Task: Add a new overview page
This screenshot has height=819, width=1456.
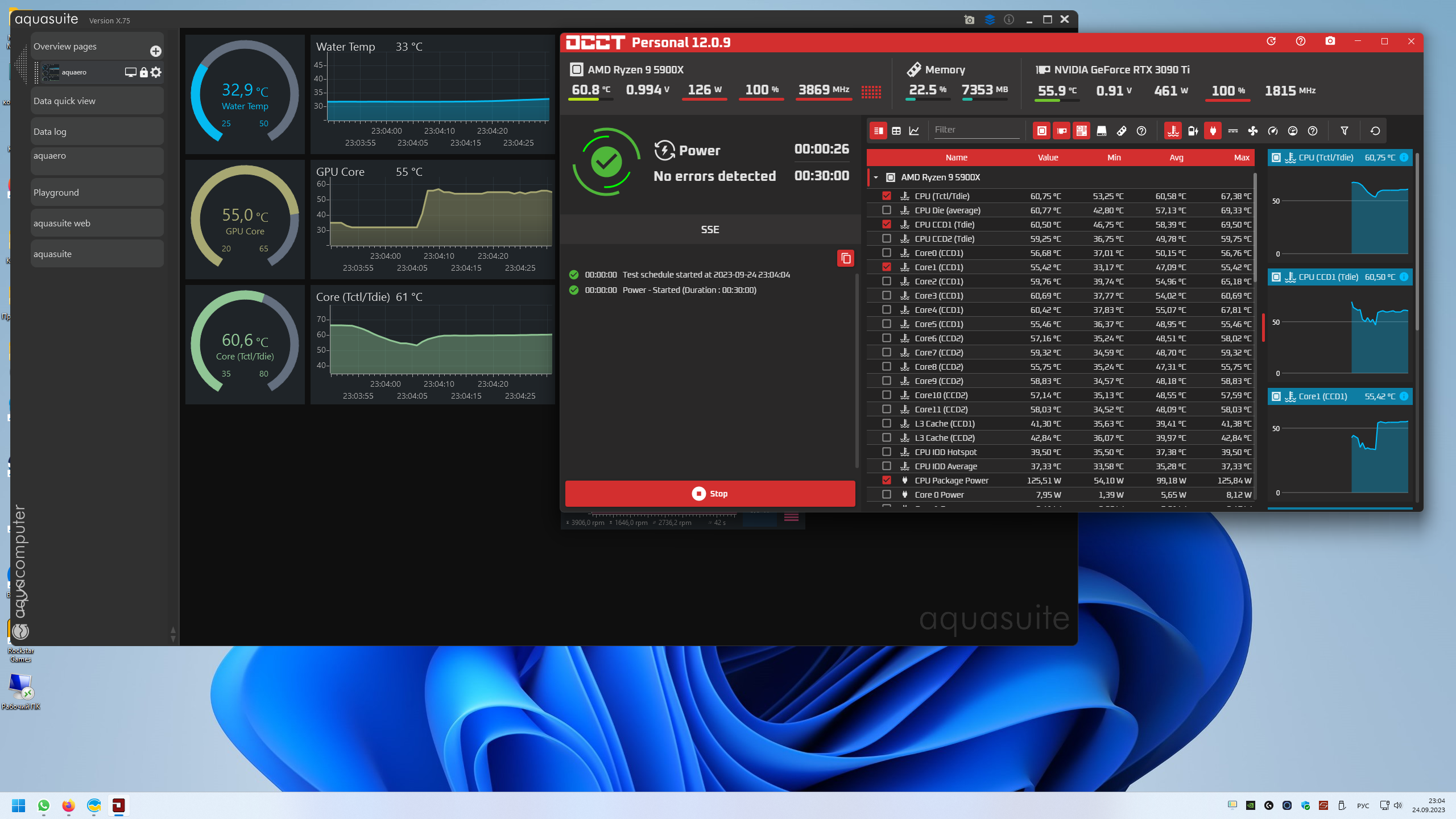Action: tap(155, 51)
